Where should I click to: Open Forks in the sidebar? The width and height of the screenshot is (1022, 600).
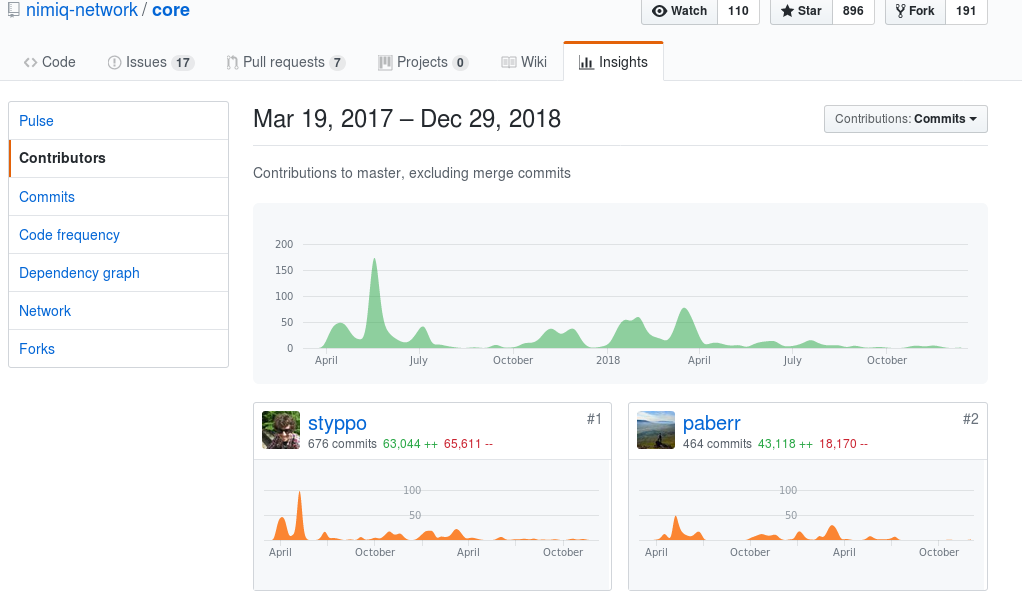click(119, 349)
